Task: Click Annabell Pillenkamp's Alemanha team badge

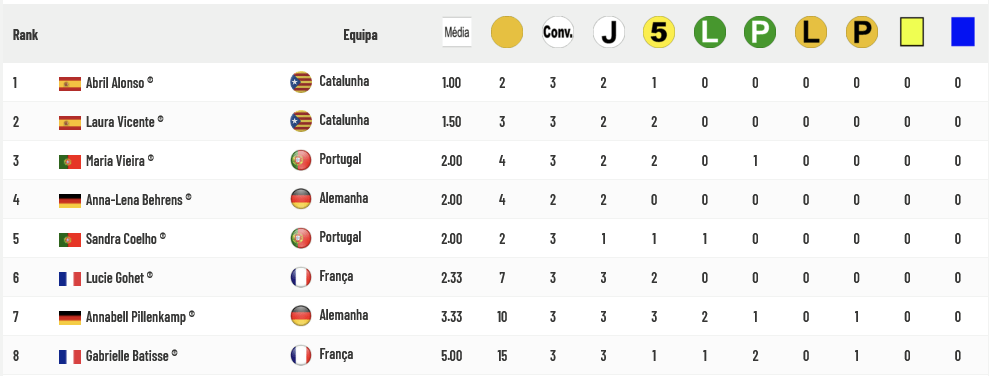Action: tap(301, 315)
